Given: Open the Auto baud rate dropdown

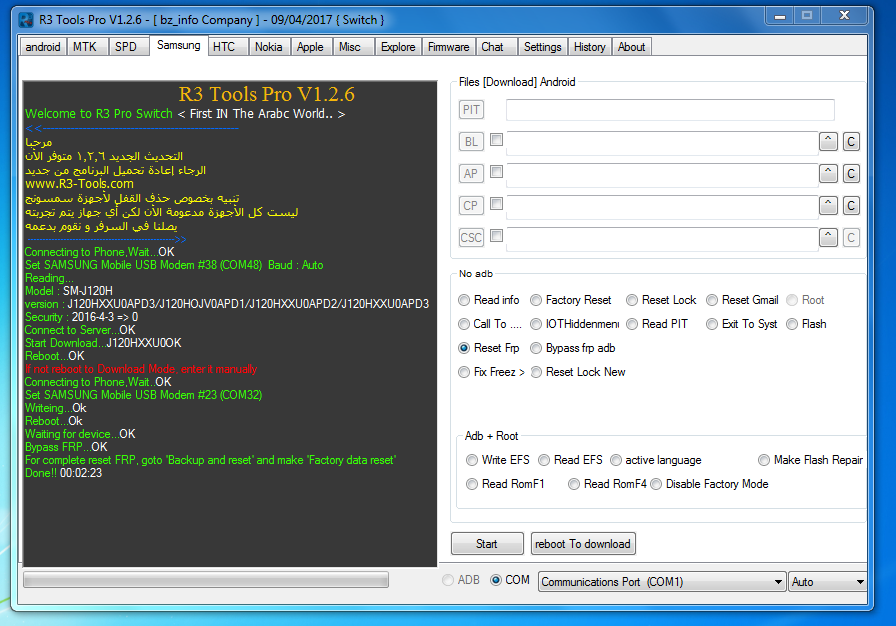Looking at the screenshot, I should pos(827,581).
